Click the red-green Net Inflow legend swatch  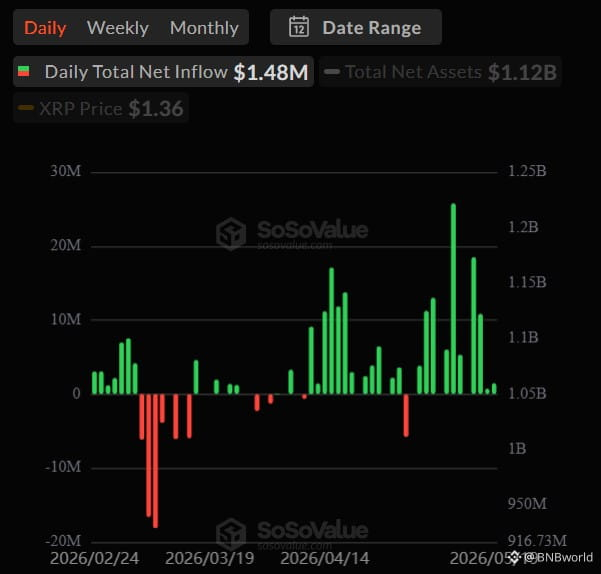(24, 71)
